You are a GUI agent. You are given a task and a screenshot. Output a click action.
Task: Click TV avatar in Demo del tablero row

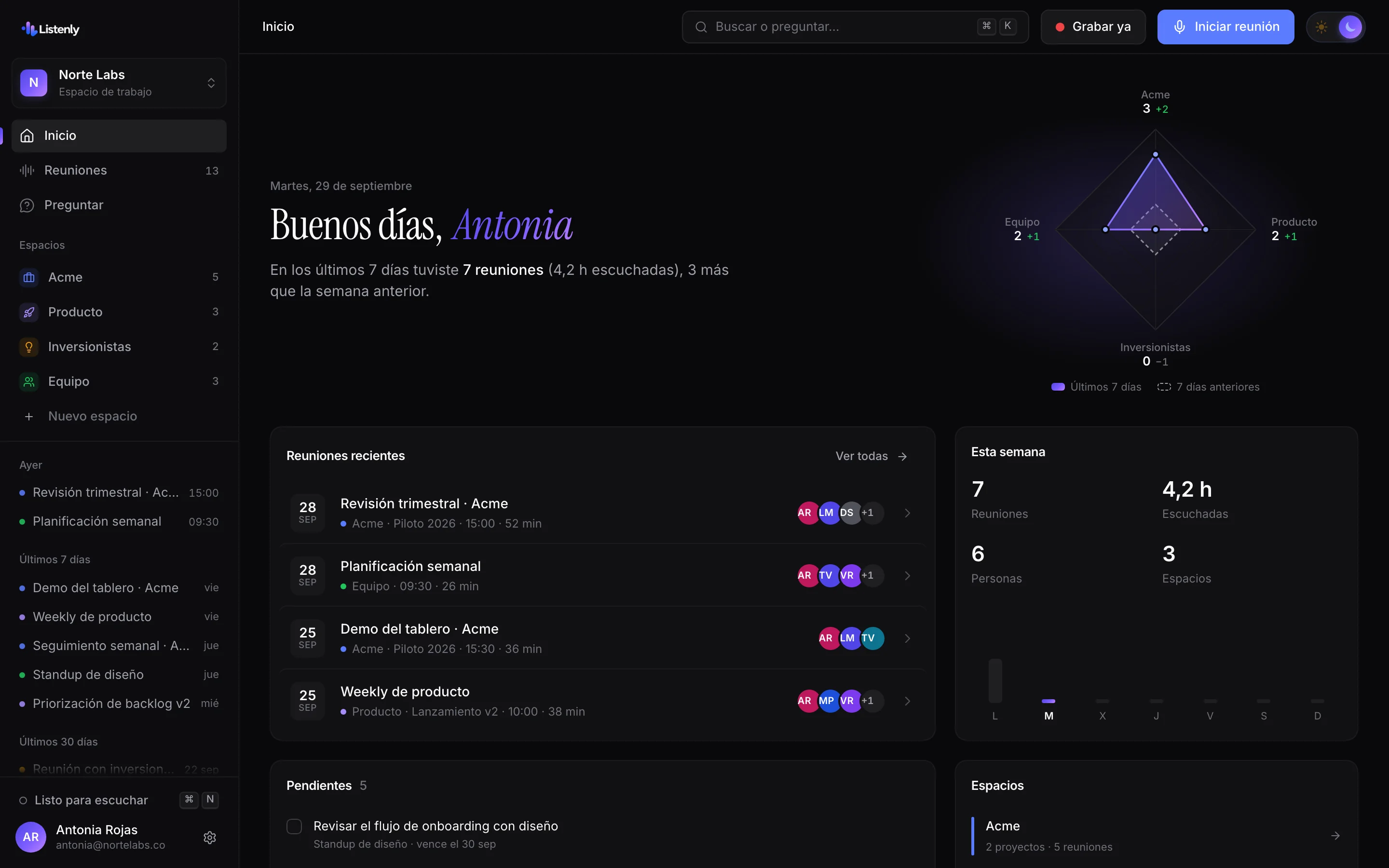872,638
